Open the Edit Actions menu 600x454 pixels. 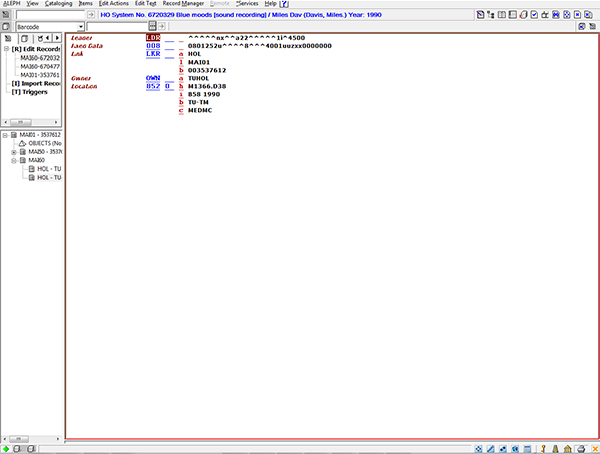[x=114, y=4]
